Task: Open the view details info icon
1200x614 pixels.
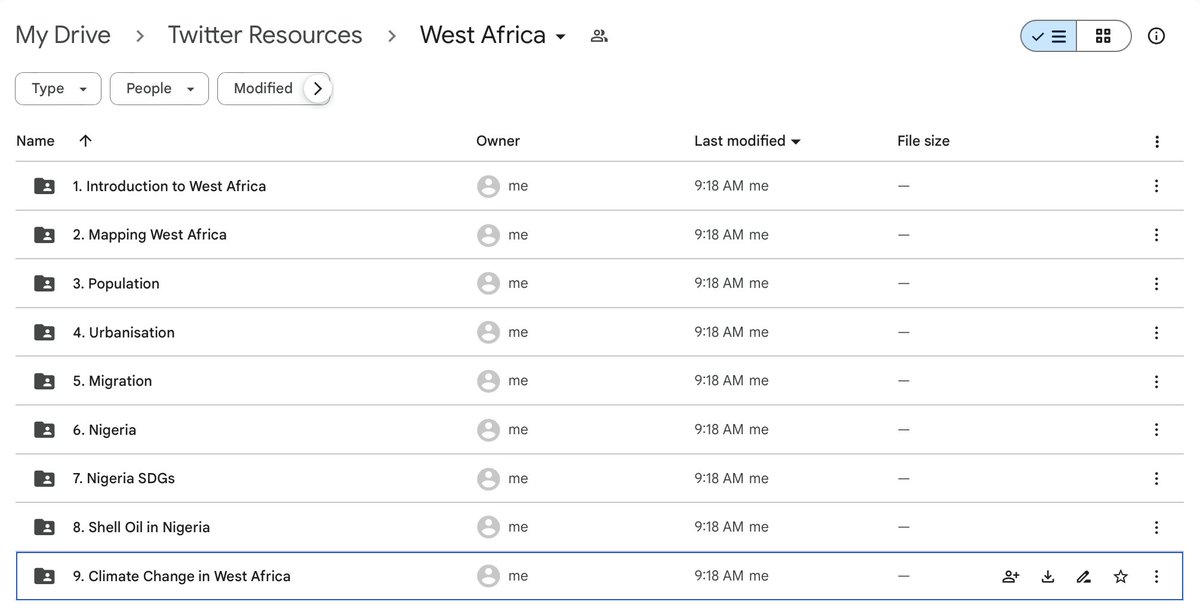Action: (1156, 36)
